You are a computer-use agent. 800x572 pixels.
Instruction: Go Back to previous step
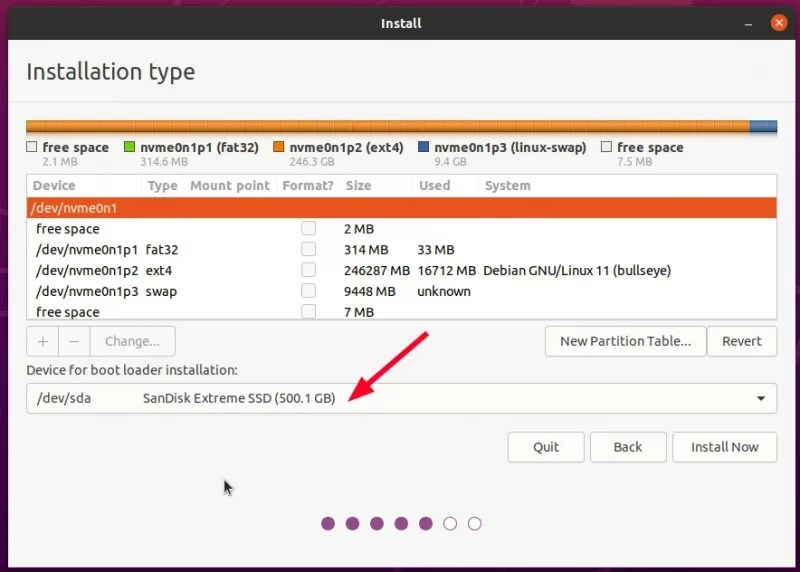(628, 447)
